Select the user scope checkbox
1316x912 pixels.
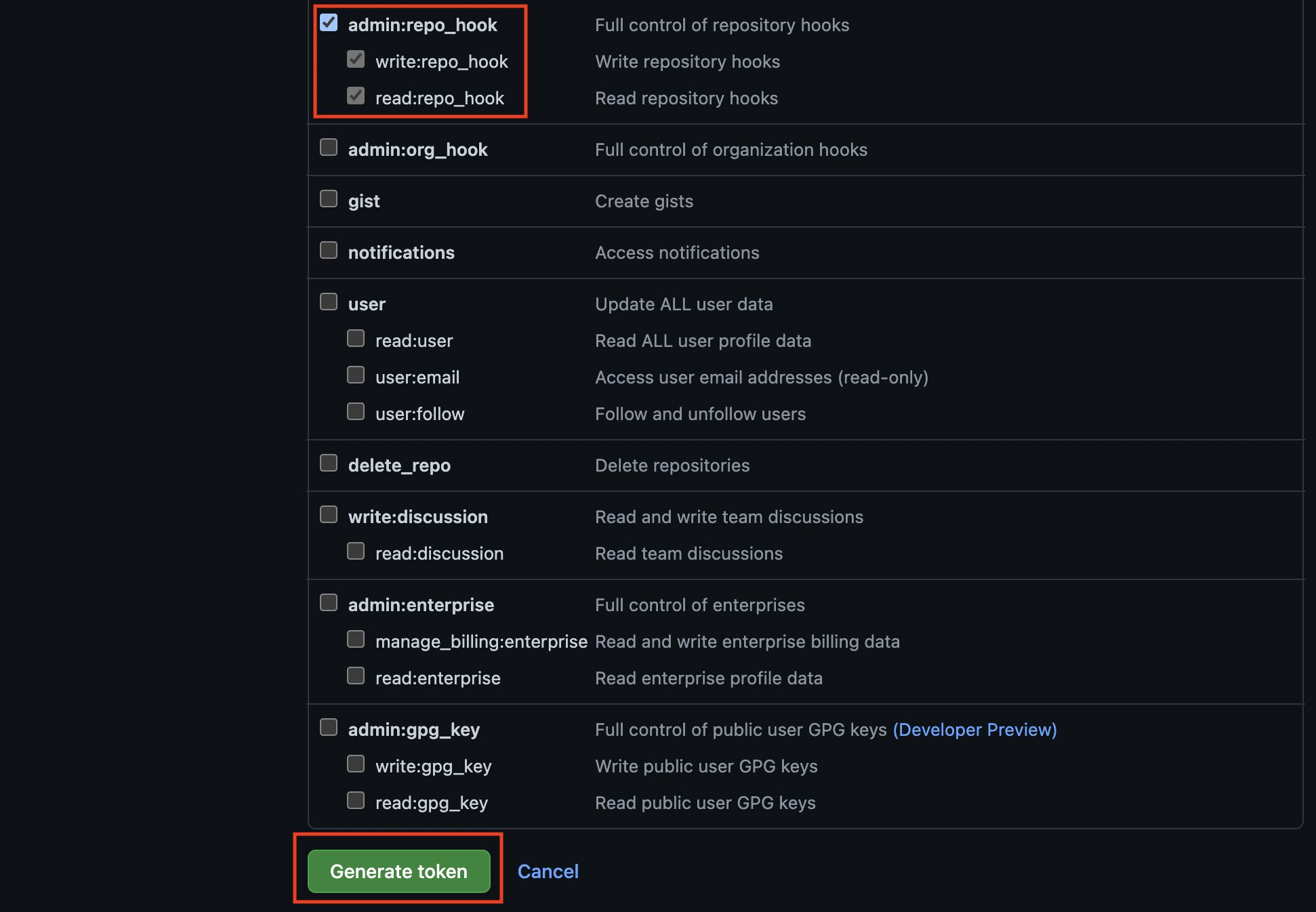pyautogui.click(x=329, y=302)
